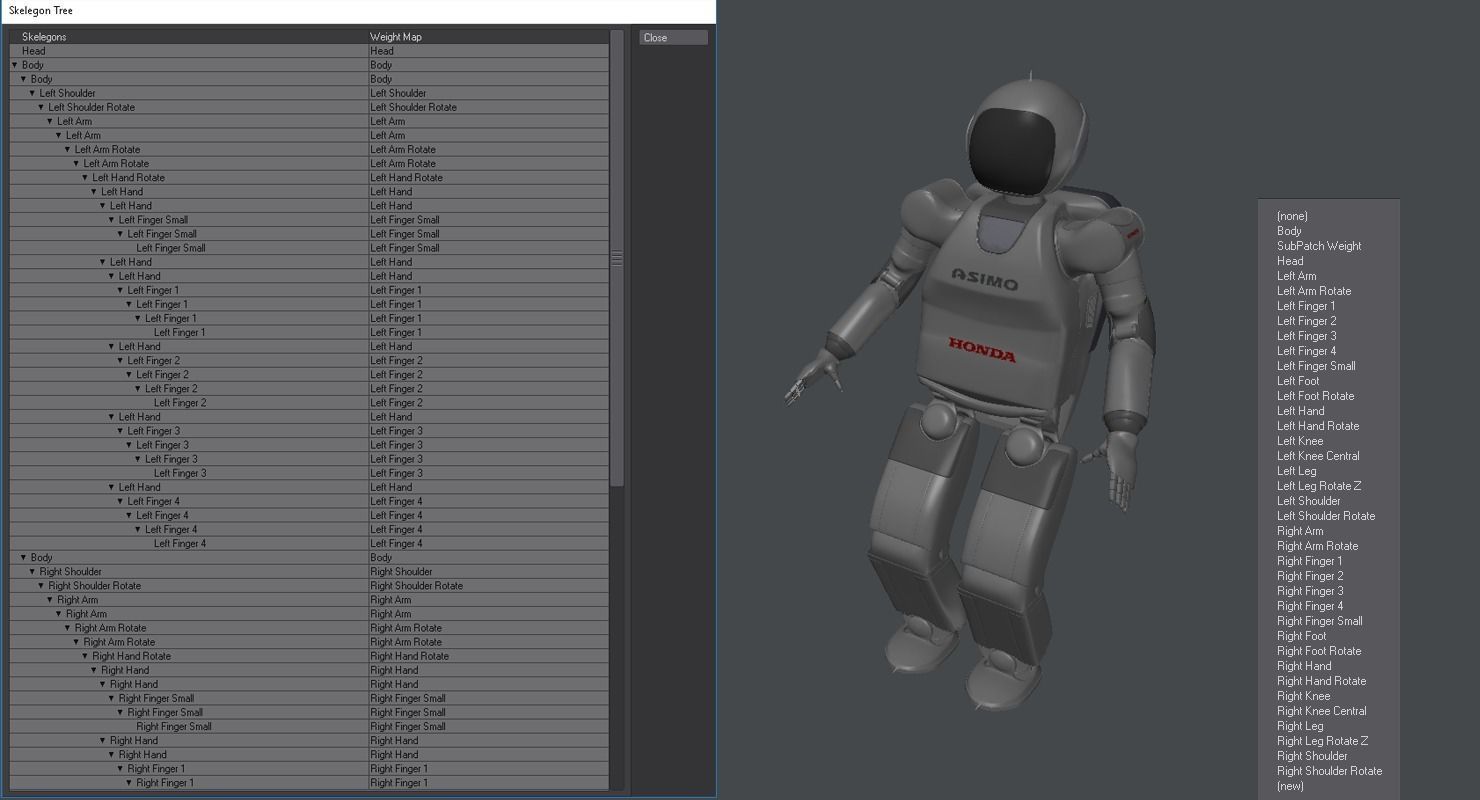Select the Right Shoulder Rotate weight map cell
The width and height of the screenshot is (1480, 800).
488,586
